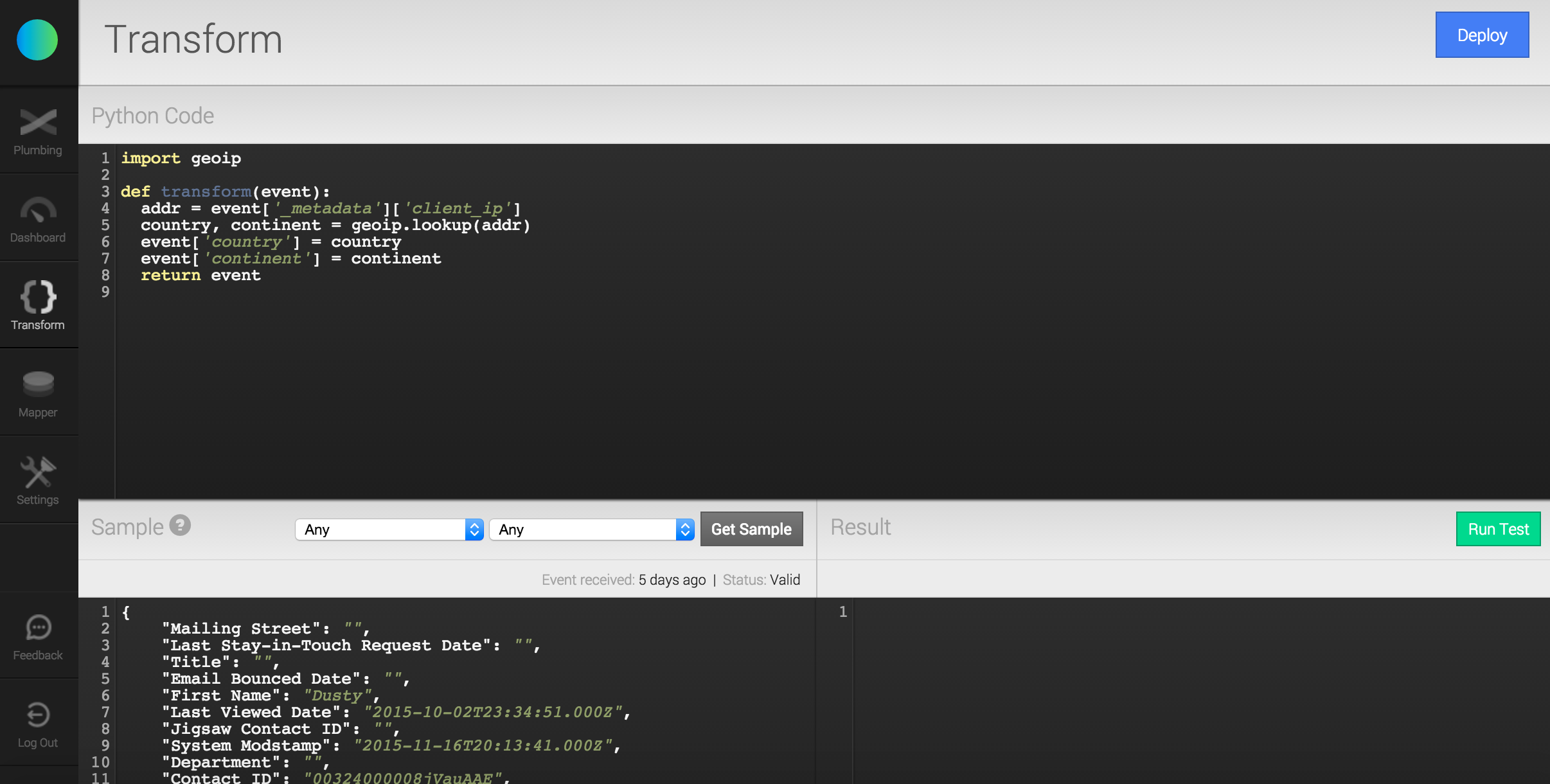Expand the first Any dropdown
The height and width of the screenshot is (784, 1550).
(380, 530)
